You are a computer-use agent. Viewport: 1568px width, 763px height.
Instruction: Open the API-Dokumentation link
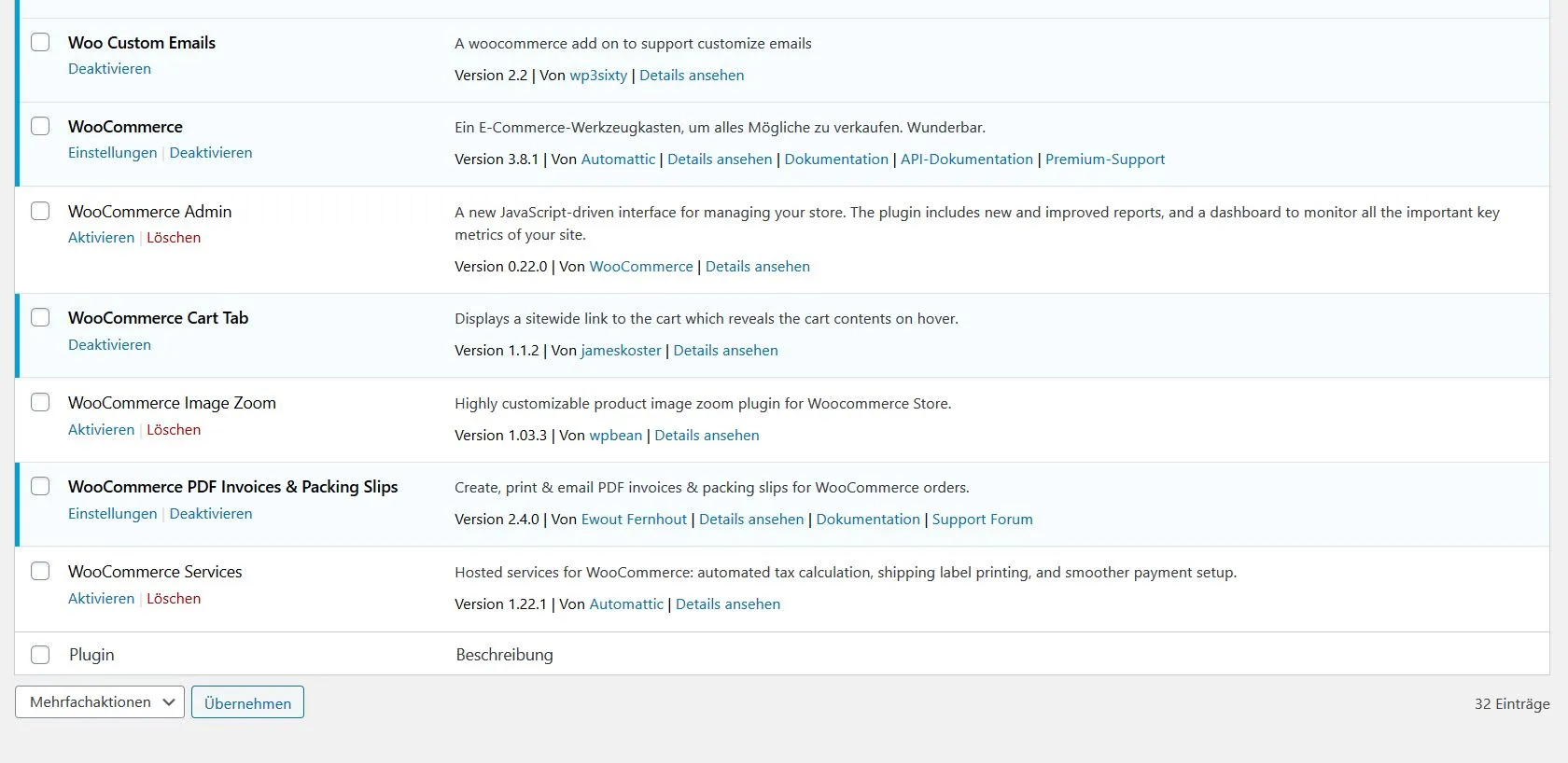[967, 160]
